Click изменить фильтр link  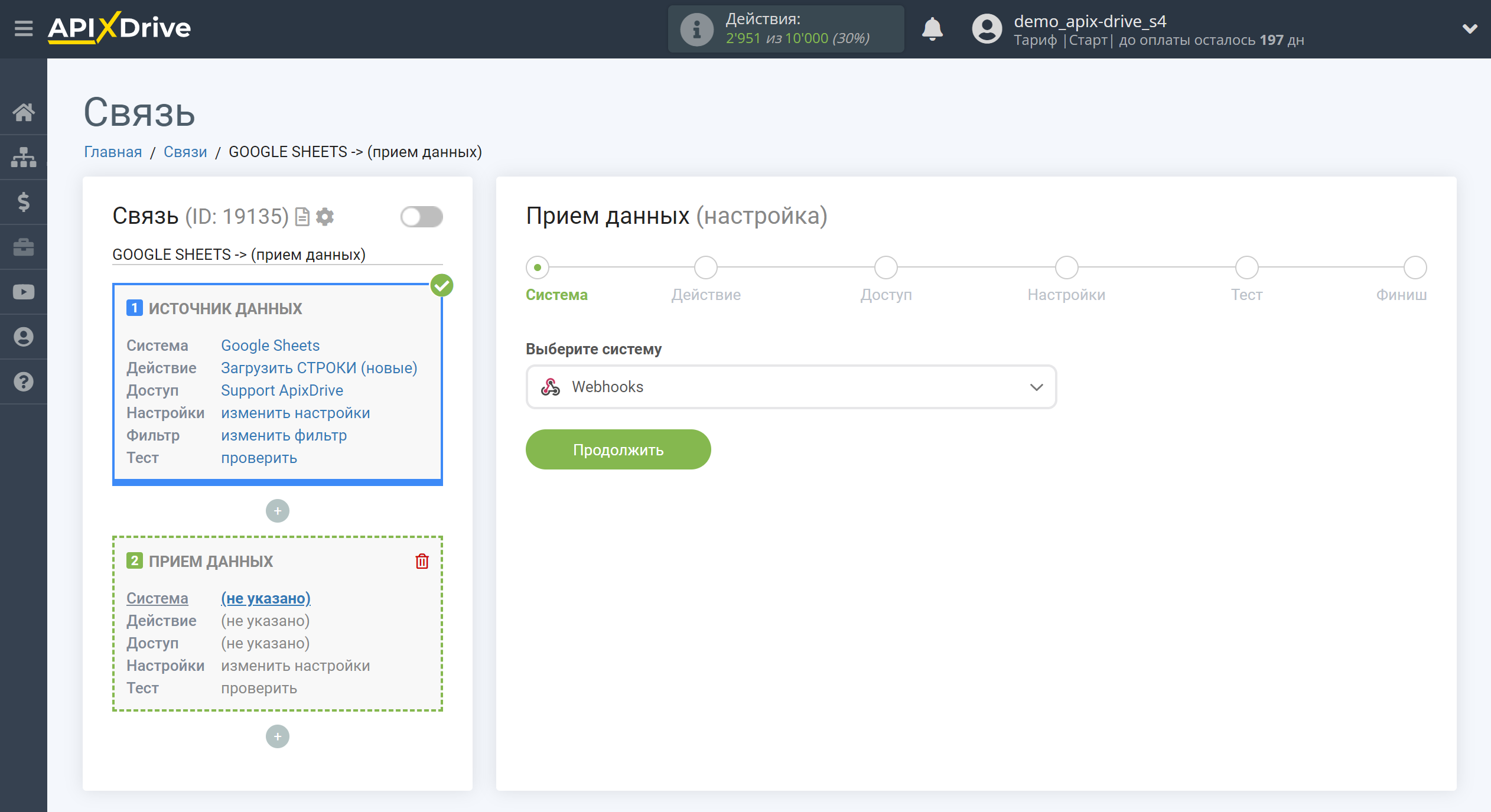pyautogui.click(x=284, y=435)
